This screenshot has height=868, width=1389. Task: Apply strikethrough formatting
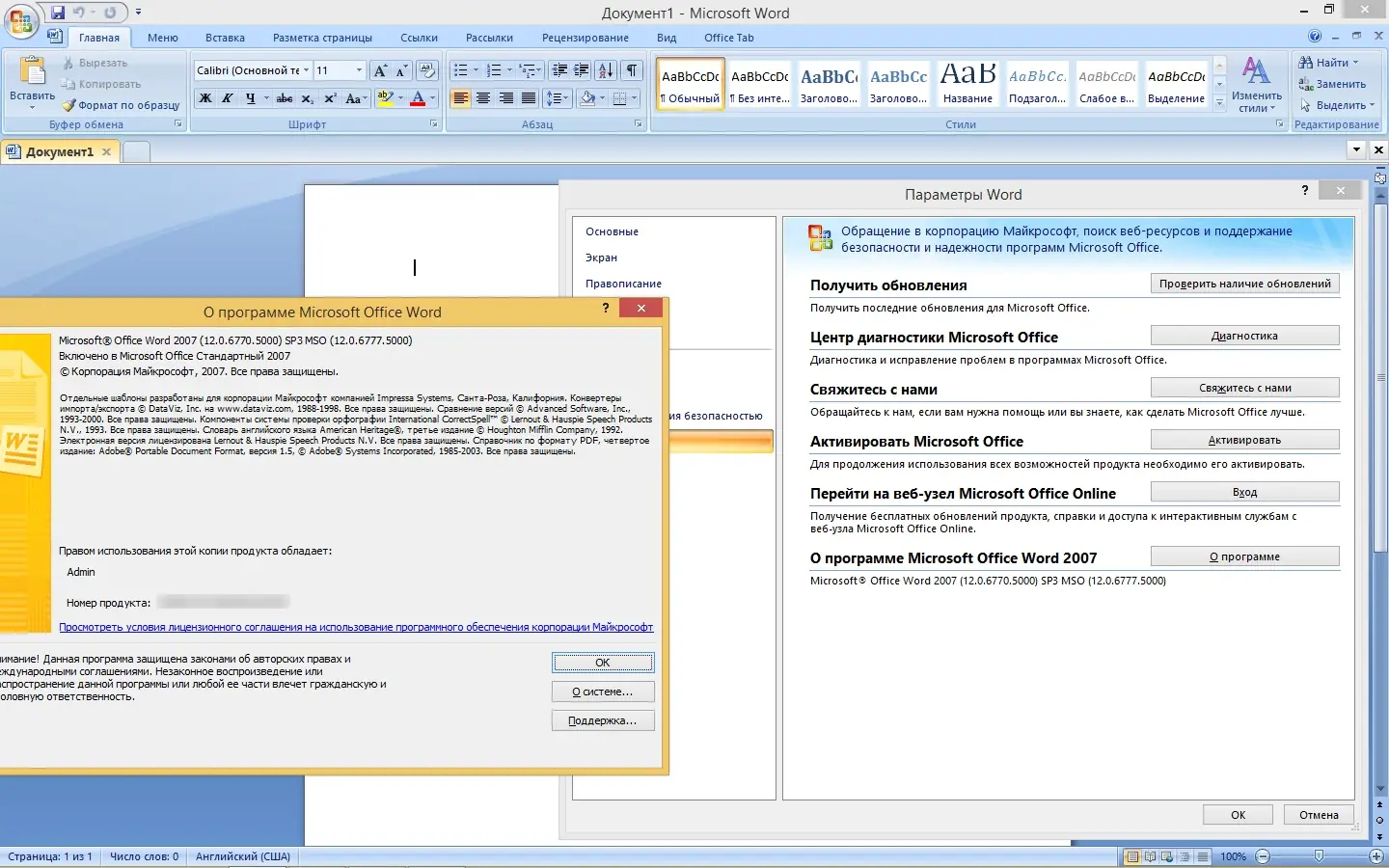(285, 98)
